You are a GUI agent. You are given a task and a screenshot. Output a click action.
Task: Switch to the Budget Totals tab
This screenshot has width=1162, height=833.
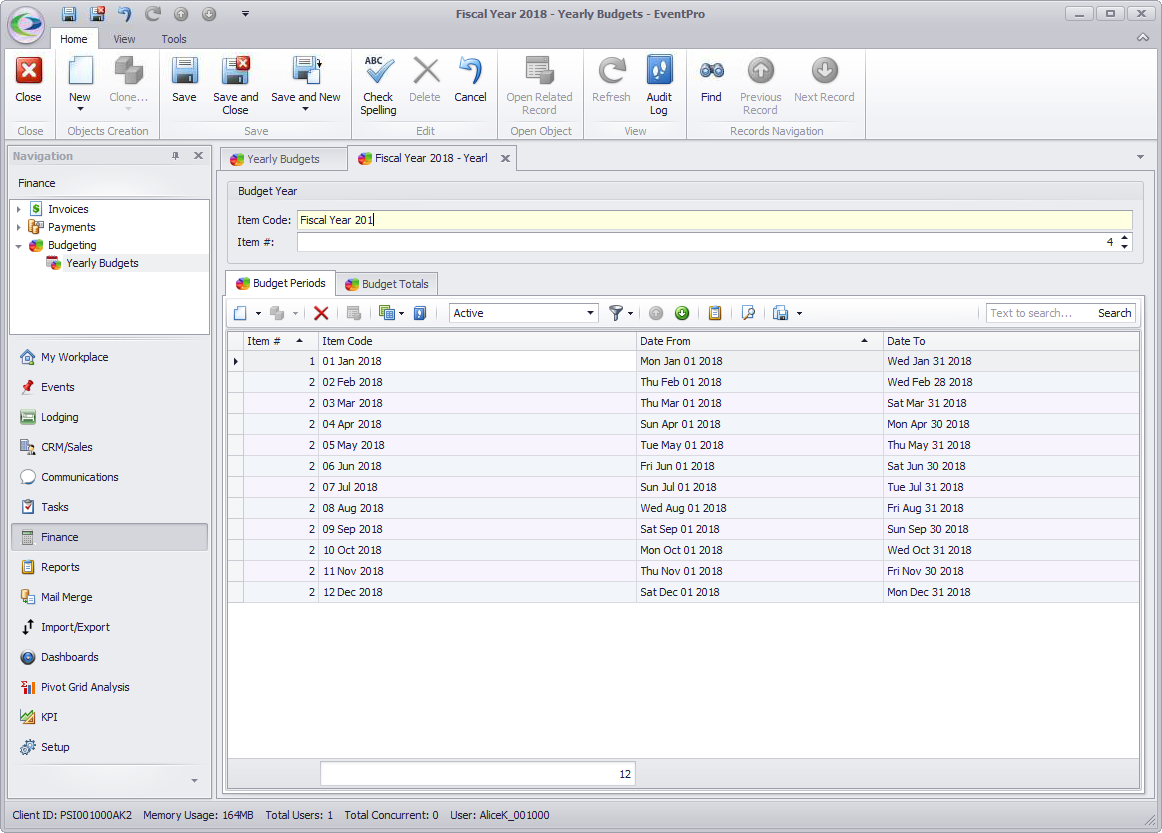point(387,284)
